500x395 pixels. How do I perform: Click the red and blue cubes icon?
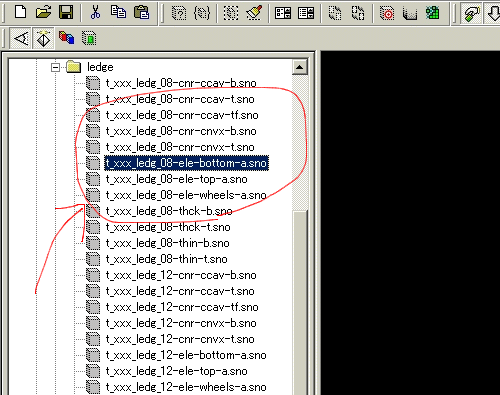[x=66, y=38]
